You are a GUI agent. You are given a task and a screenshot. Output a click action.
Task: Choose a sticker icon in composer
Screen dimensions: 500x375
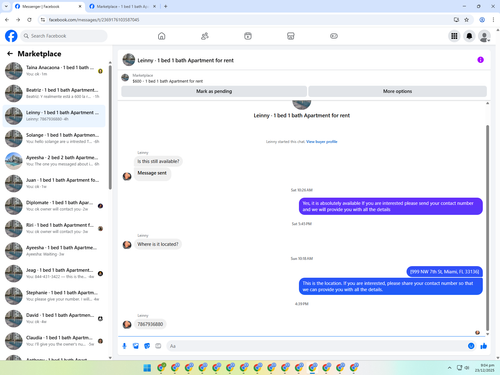(147, 346)
